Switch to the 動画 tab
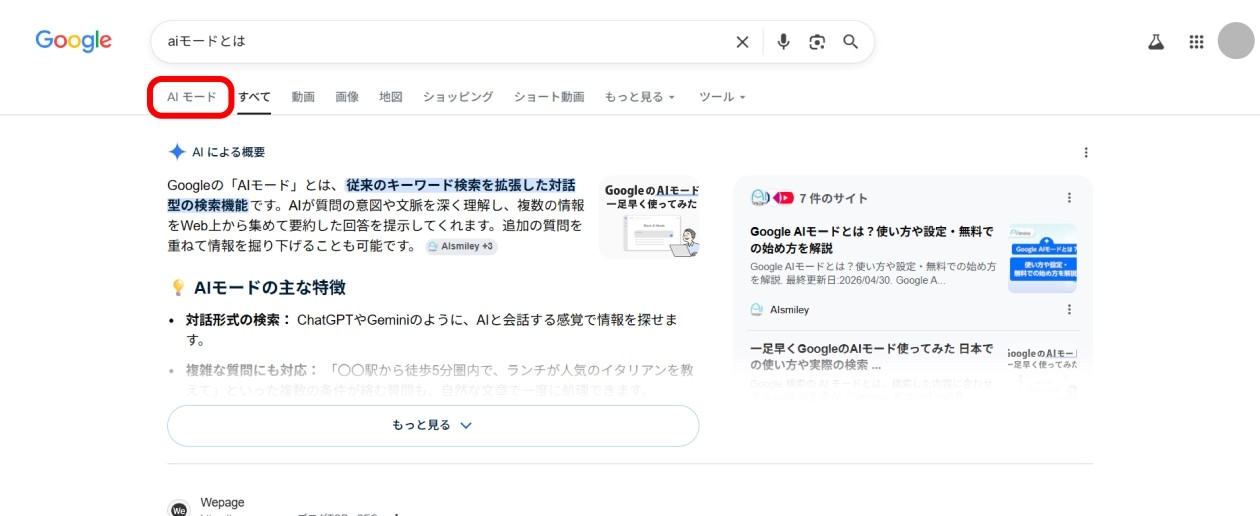The image size is (1260, 516). coord(303,97)
